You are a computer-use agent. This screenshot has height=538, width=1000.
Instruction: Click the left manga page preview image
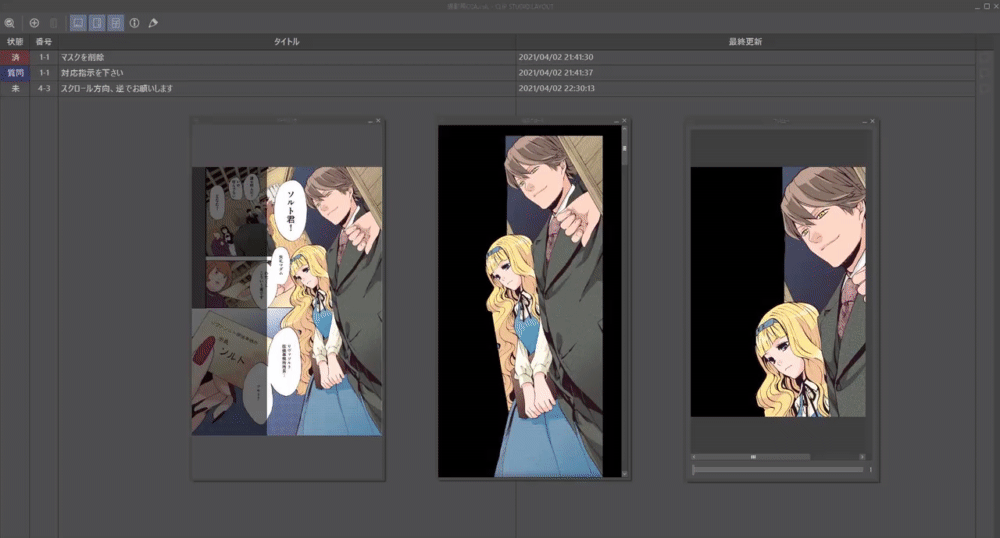pyautogui.click(x=287, y=301)
